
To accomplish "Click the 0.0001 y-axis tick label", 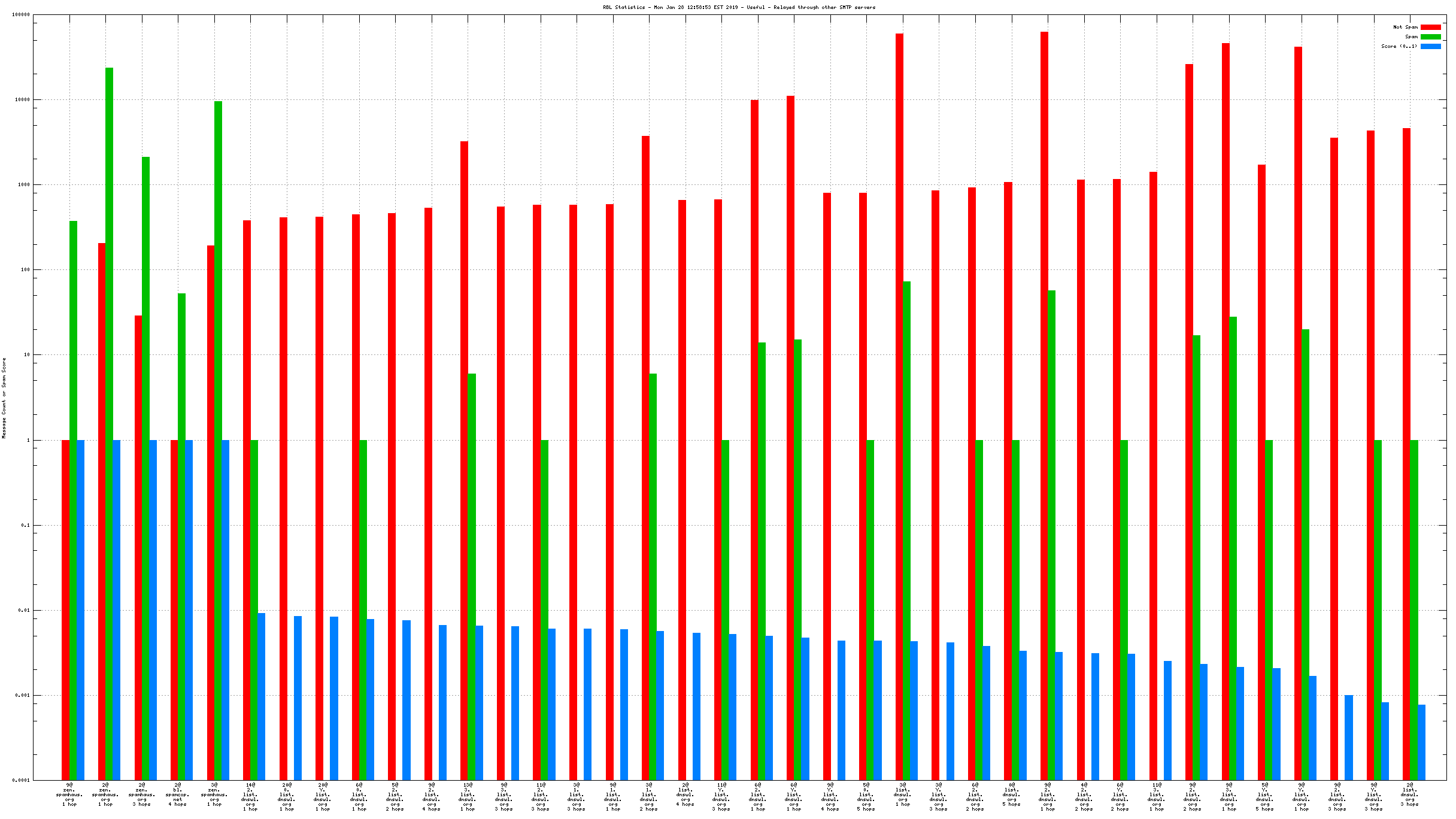I will (x=21, y=780).
